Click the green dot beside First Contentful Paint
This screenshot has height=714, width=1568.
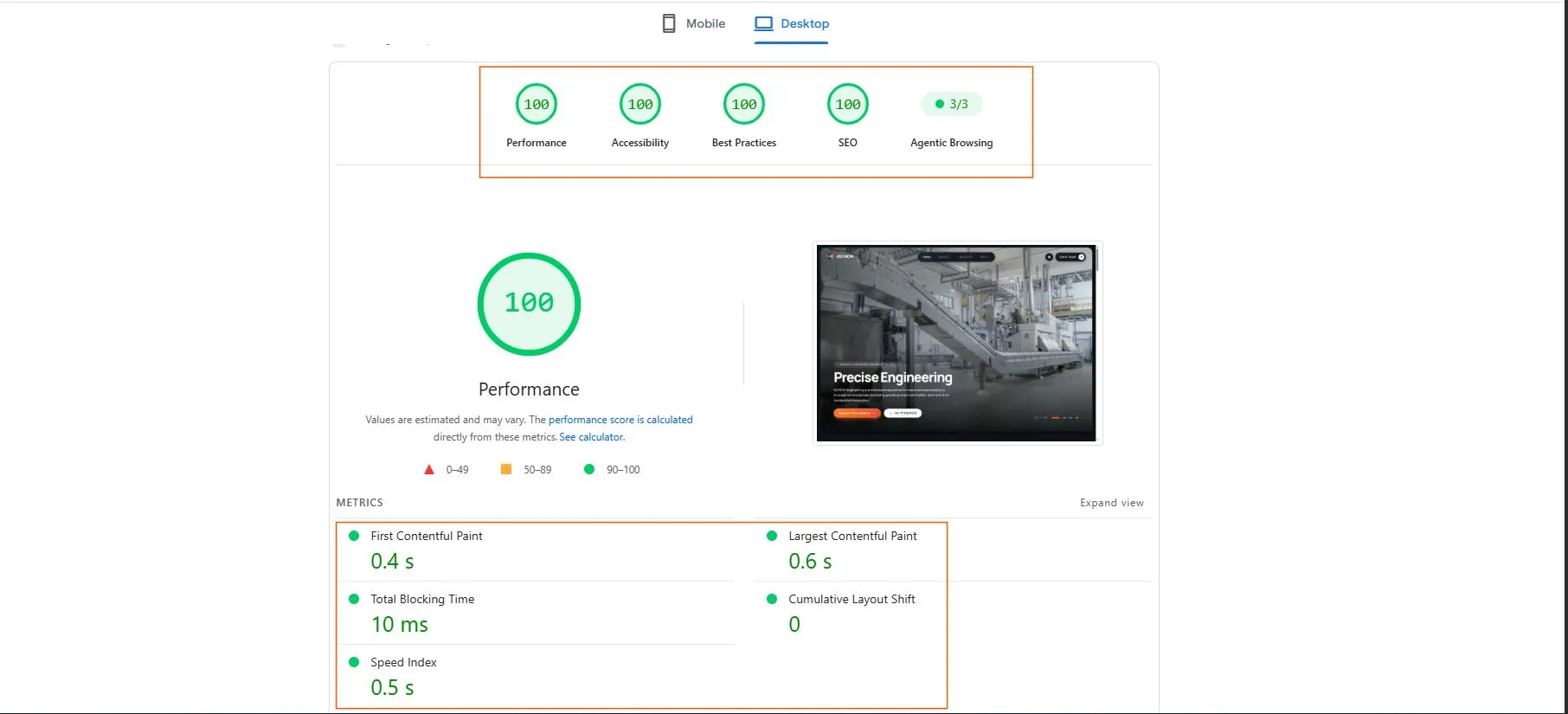click(x=354, y=536)
